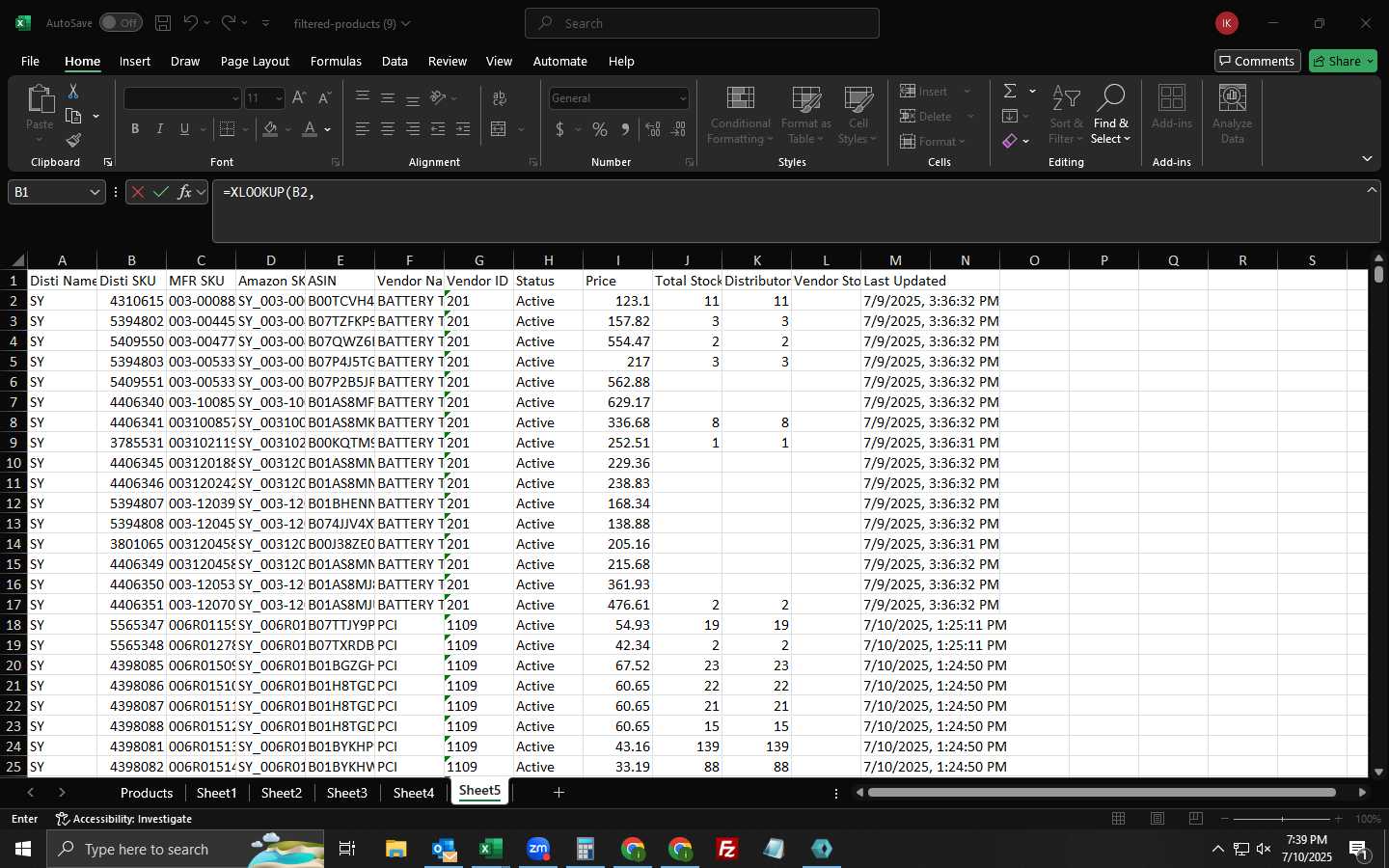Viewport: 1389px width, 868px height.
Task: Click the zoom slider in status bar
Action: pos(1282,819)
